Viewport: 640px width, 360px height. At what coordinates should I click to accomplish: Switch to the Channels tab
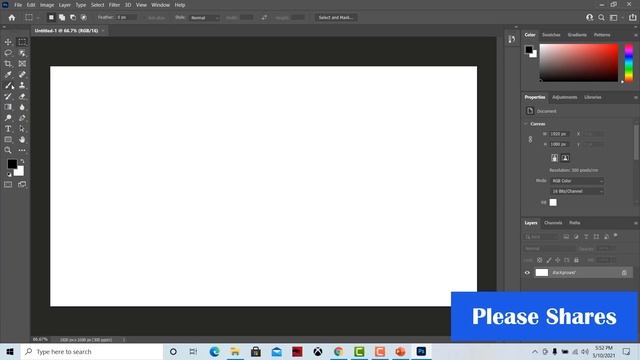[x=553, y=223]
